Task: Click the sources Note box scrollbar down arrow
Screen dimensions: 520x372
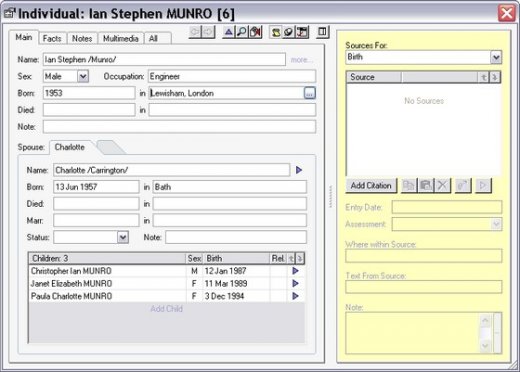Action: (485, 346)
